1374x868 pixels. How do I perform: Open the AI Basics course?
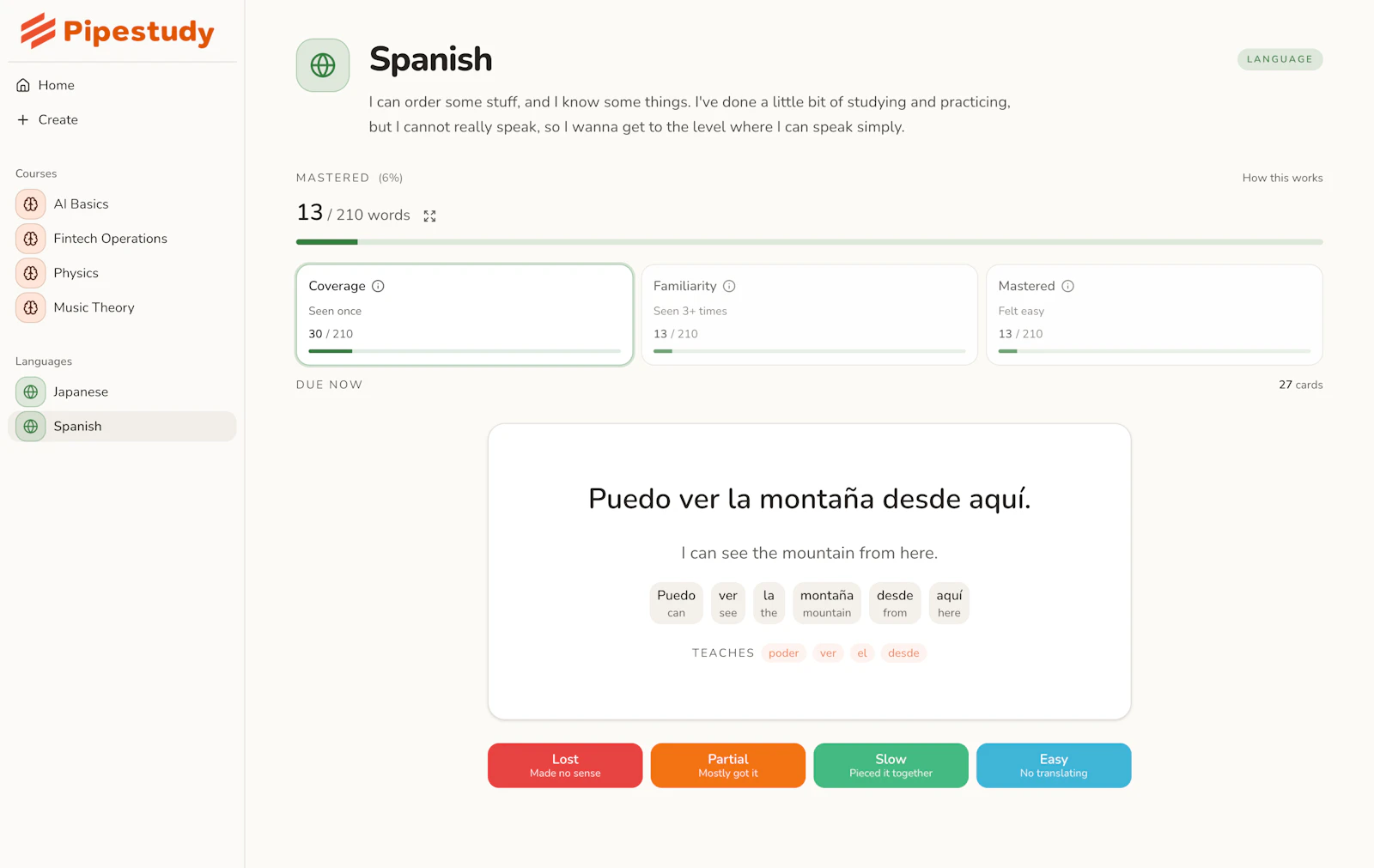[122, 204]
